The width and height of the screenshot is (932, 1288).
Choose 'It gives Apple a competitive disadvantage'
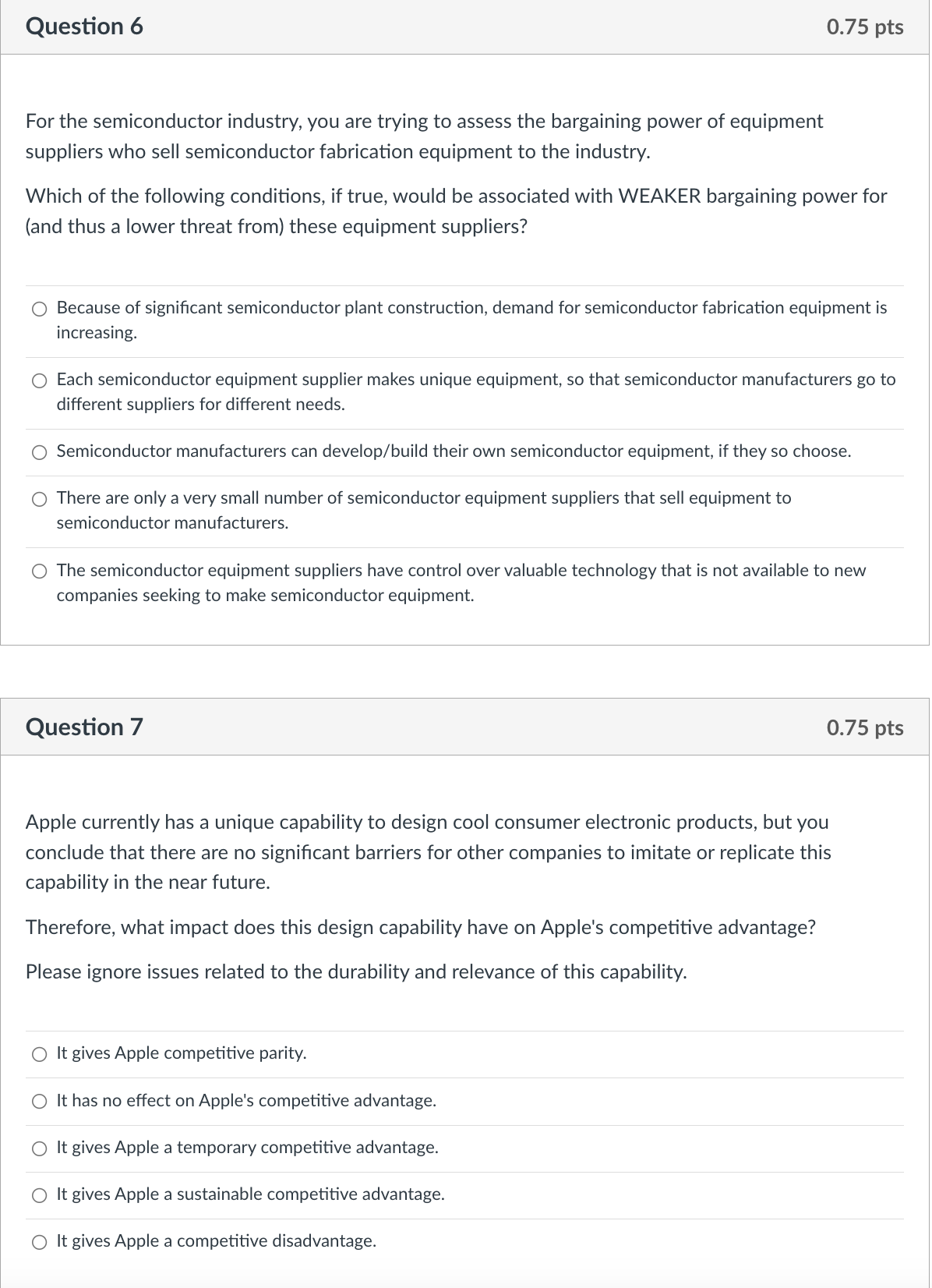(39, 1241)
